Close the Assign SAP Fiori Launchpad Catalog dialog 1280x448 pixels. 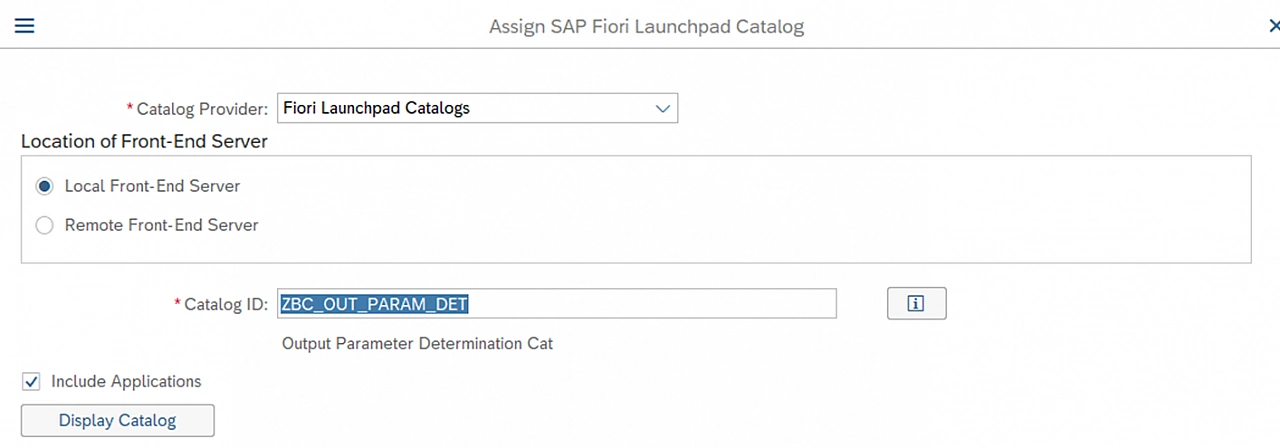1273,27
